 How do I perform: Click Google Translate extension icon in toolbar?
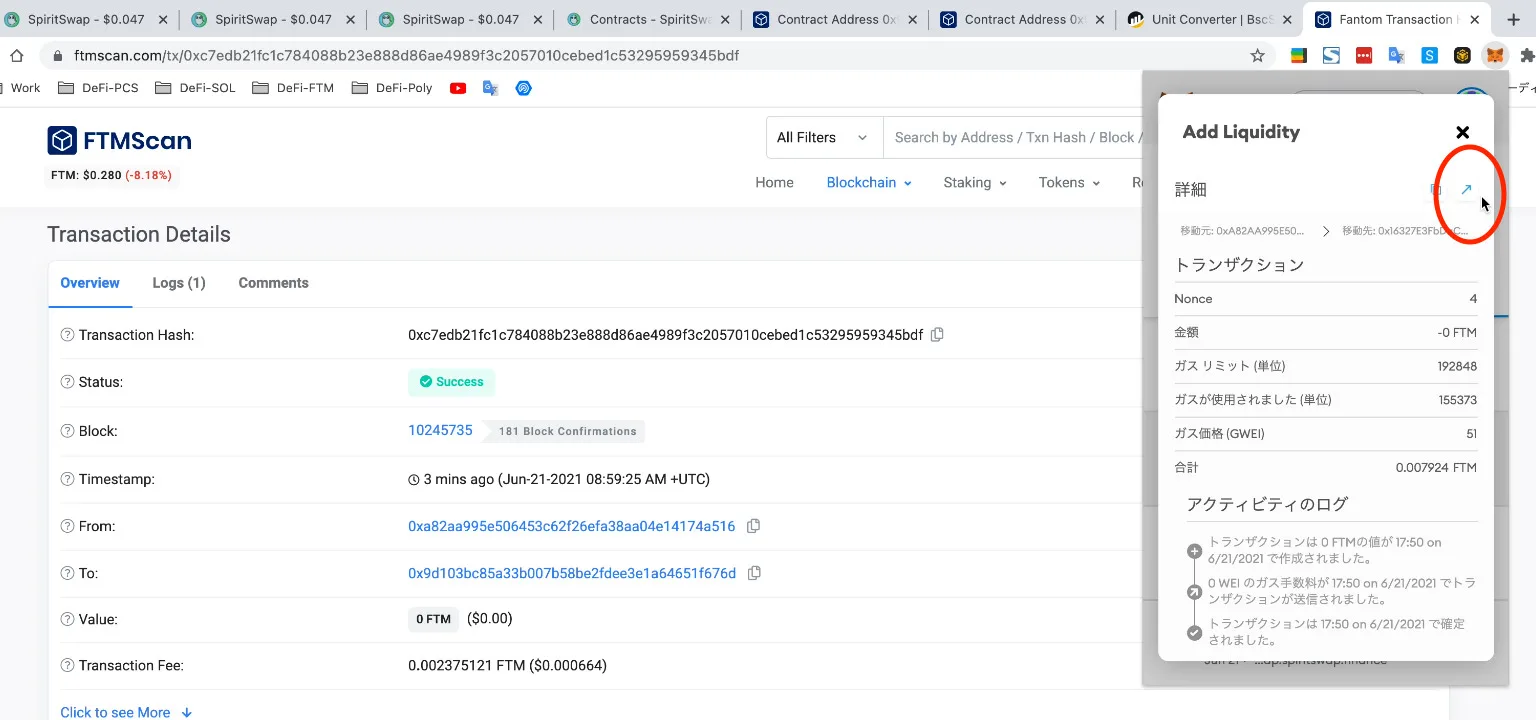pos(1396,56)
